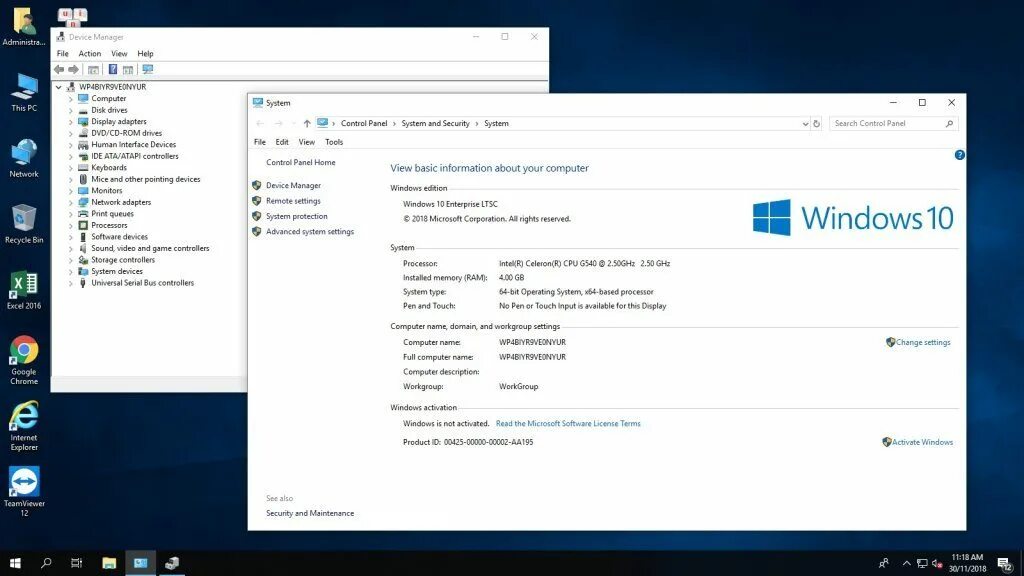Click People icon in taskbar tray
Viewport: 1024px width, 576px height.
point(884,563)
